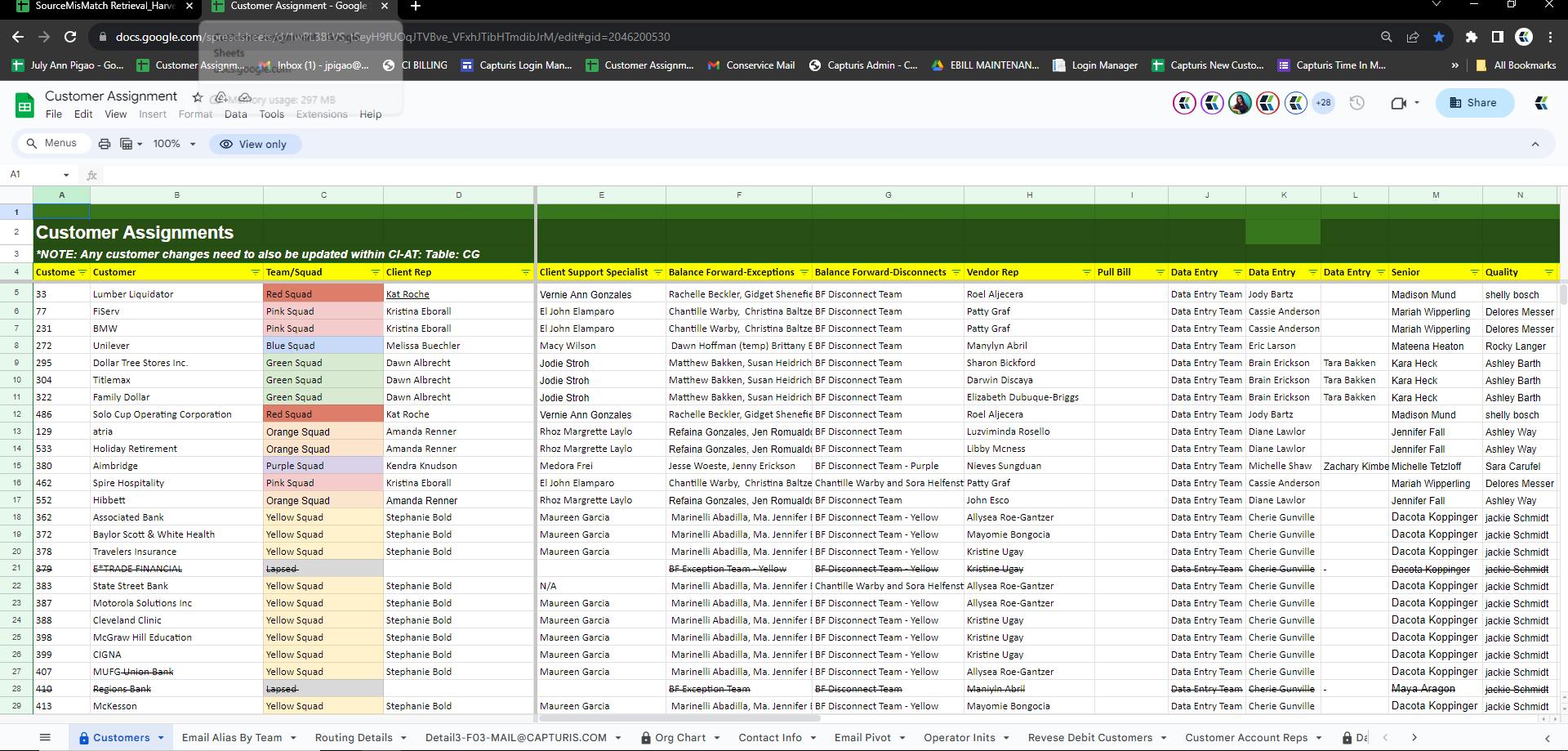Image resolution: width=1568 pixels, height=751 pixels.
Task: Click the first collaborator avatar
Action: [x=1184, y=103]
